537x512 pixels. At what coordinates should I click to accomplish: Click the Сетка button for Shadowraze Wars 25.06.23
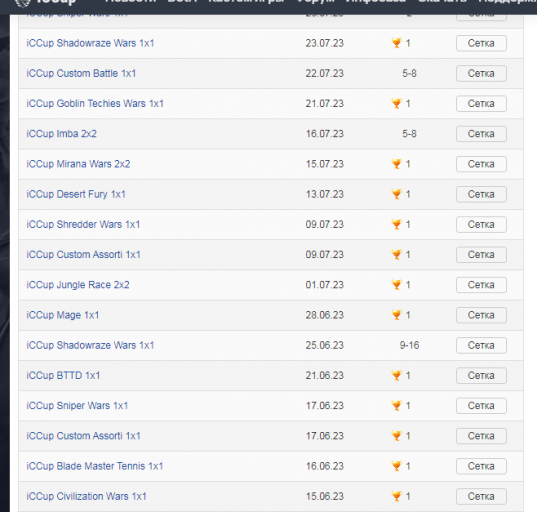(x=481, y=346)
